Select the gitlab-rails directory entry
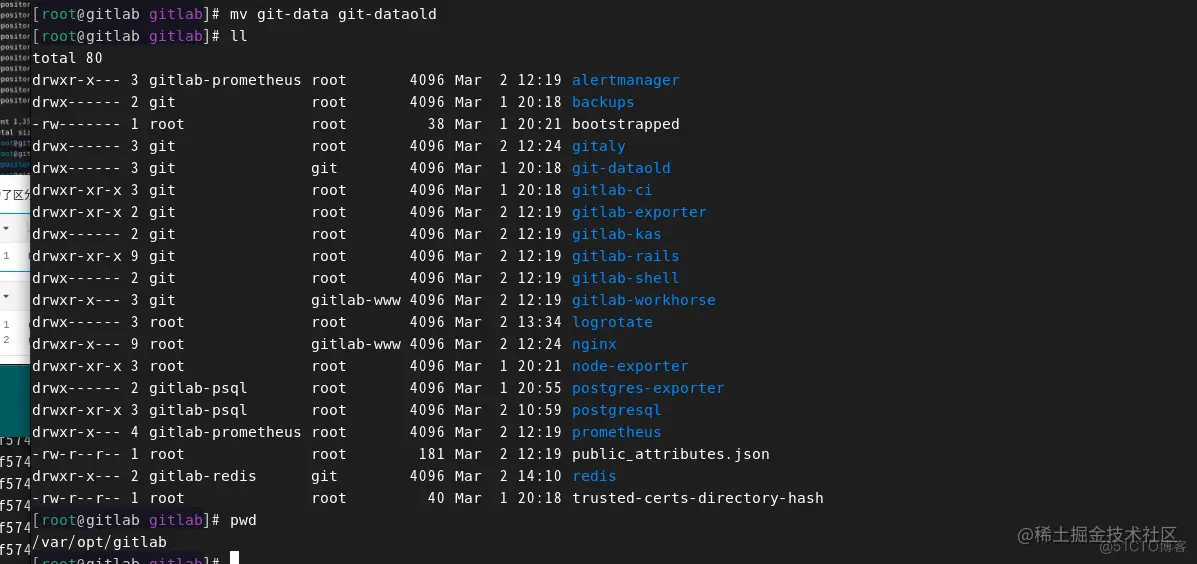Viewport: 1197px width, 564px height. coord(625,256)
